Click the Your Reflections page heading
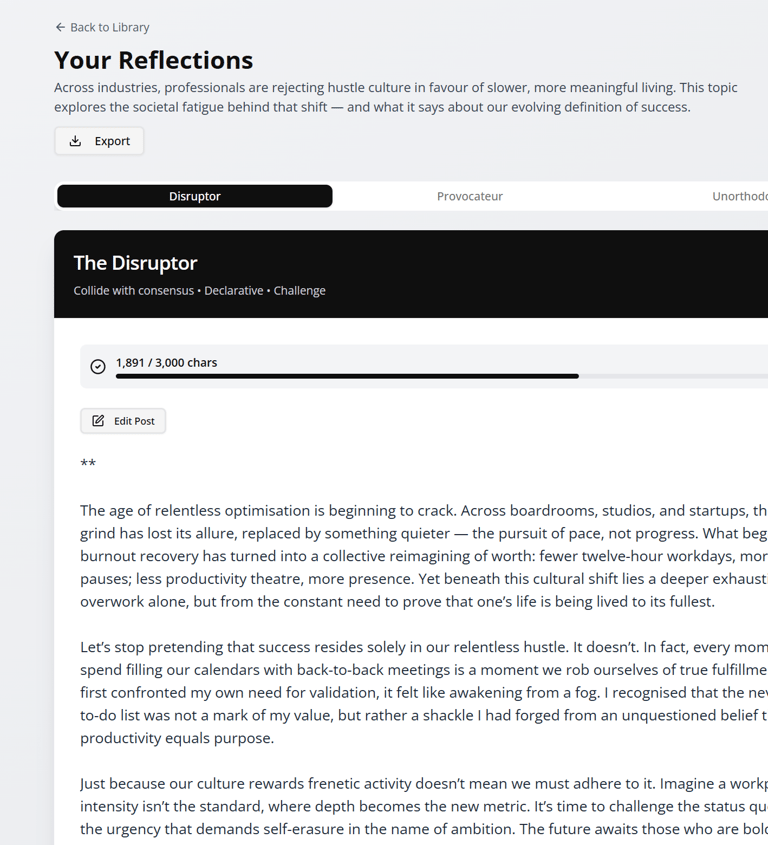 point(153,60)
